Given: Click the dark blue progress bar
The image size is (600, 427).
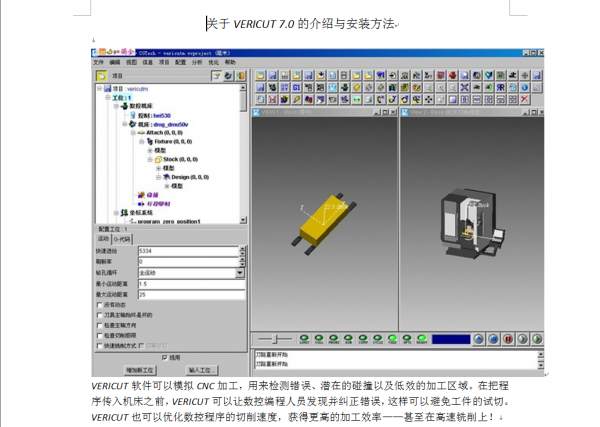Looking at the screenshot, I should pos(451,339).
